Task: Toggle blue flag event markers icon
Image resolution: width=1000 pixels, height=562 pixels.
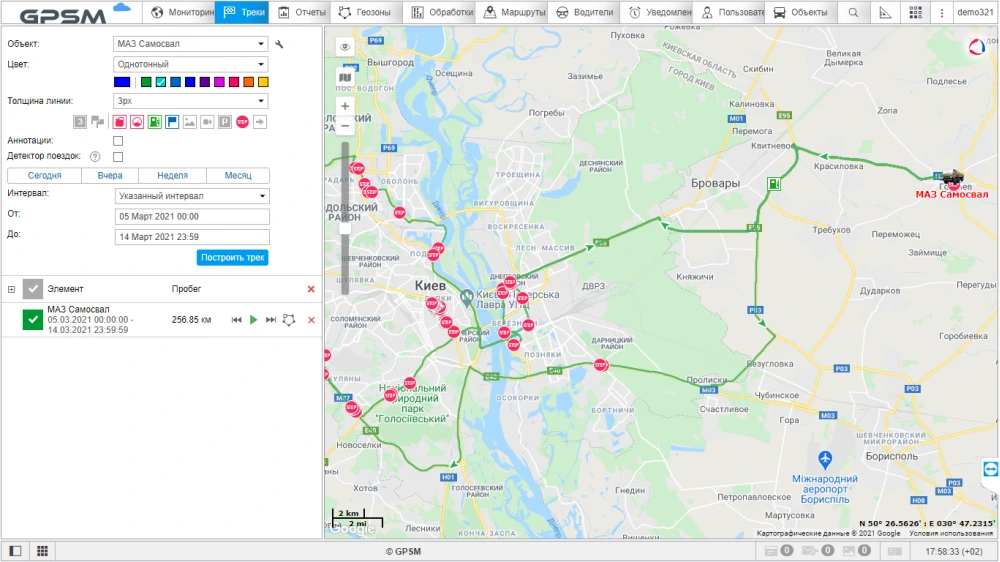Action: coord(172,122)
